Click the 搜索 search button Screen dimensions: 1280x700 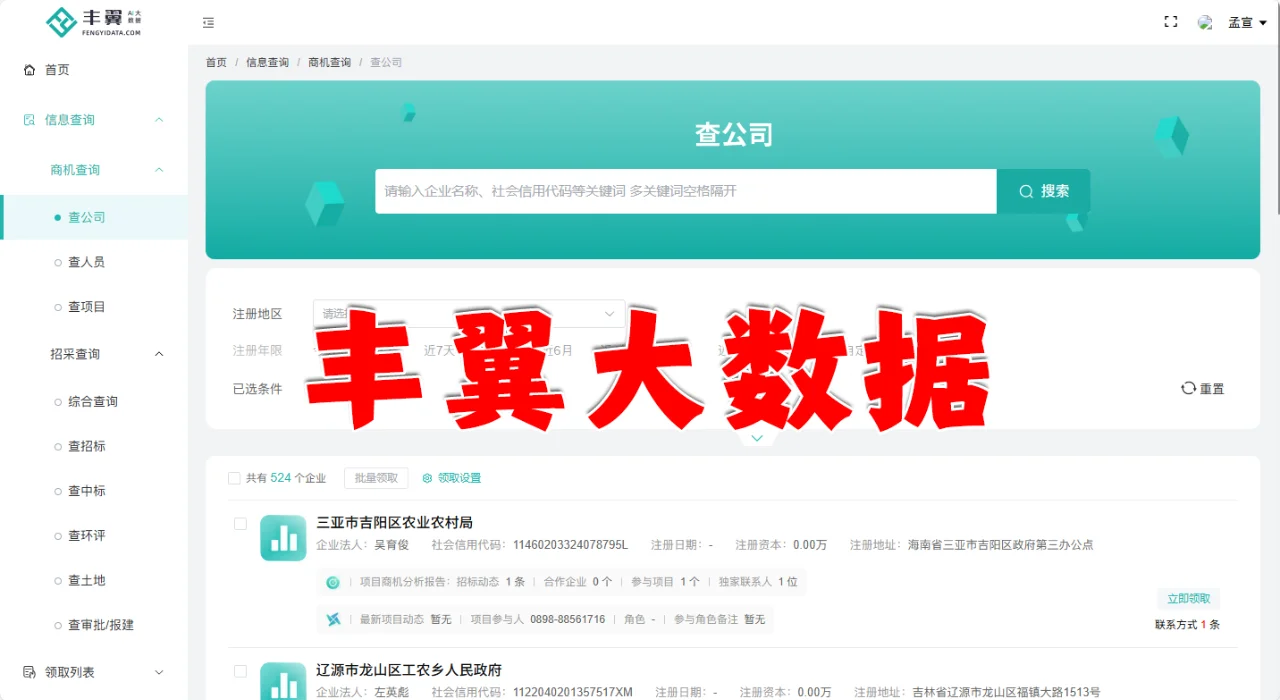point(1043,191)
